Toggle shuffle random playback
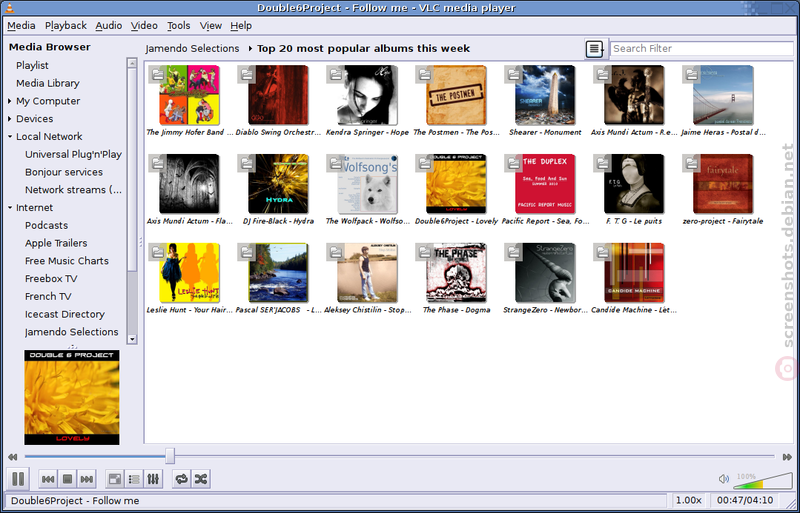Image resolution: width=800 pixels, height=513 pixels. click(x=201, y=479)
